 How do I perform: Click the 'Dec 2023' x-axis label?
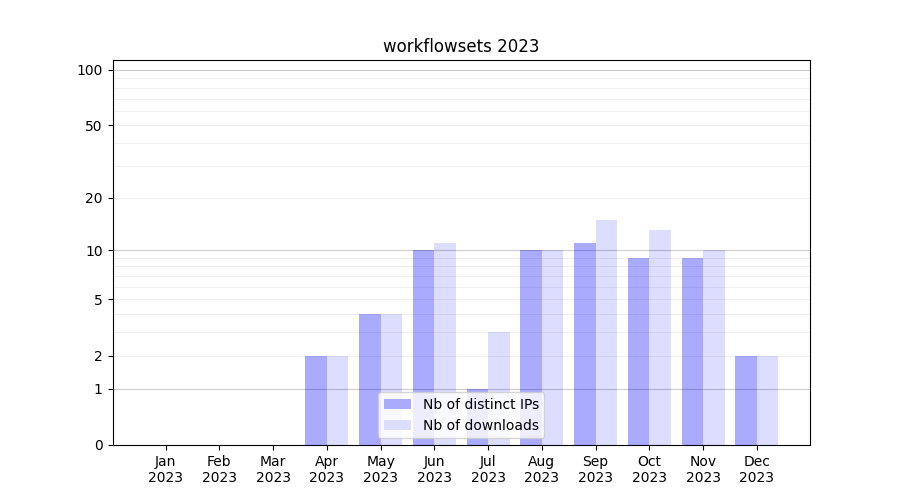coord(757,469)
